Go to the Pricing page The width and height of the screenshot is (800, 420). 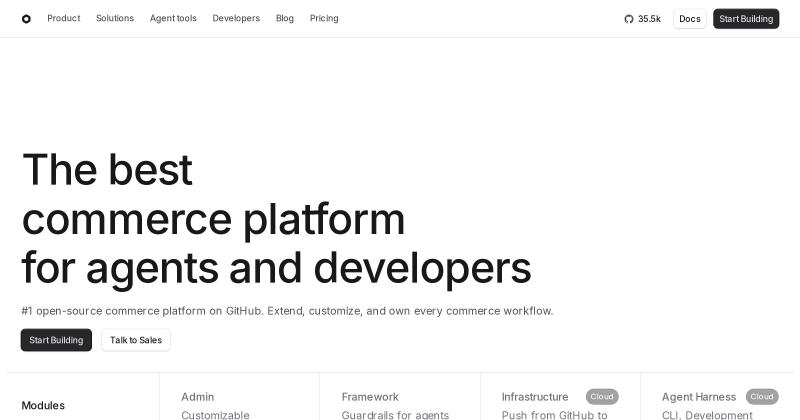point(324,18)
